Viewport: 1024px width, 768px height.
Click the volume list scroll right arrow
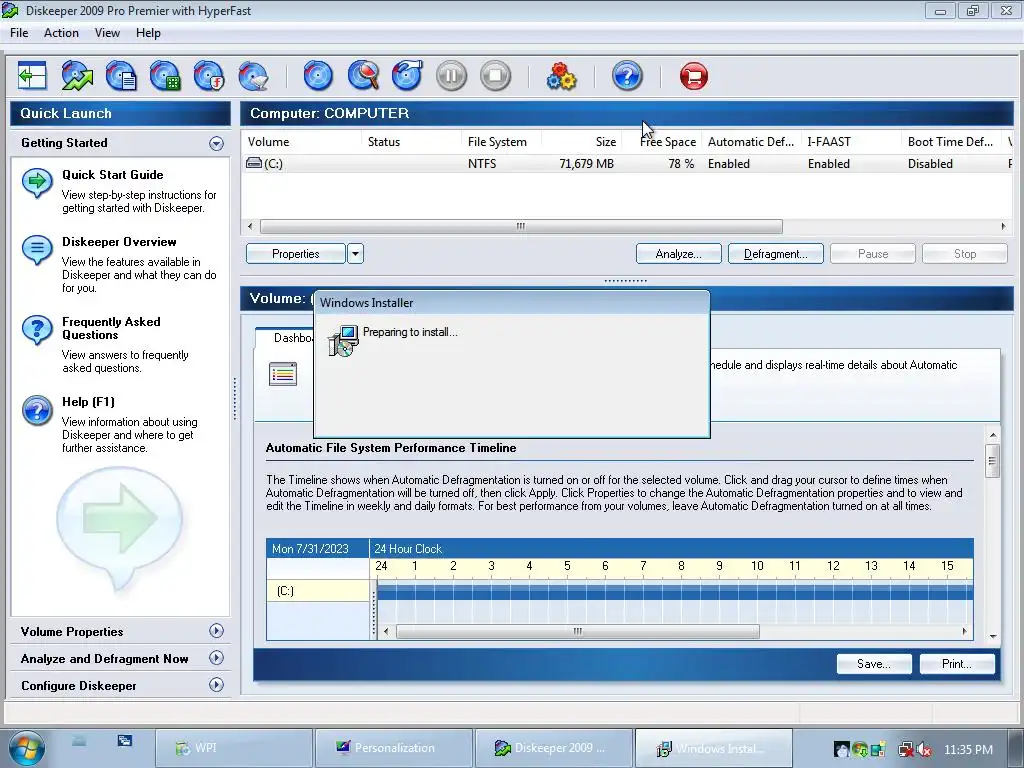pos(1004,227)
